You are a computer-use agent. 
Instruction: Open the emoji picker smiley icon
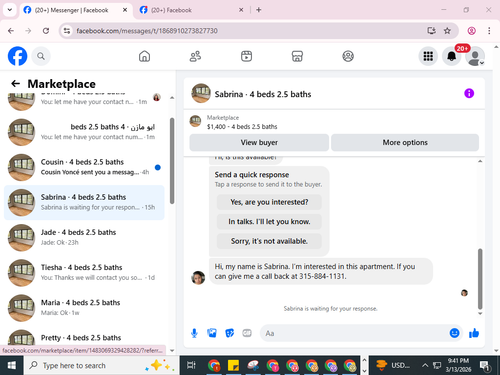click(x=454, y=333)
